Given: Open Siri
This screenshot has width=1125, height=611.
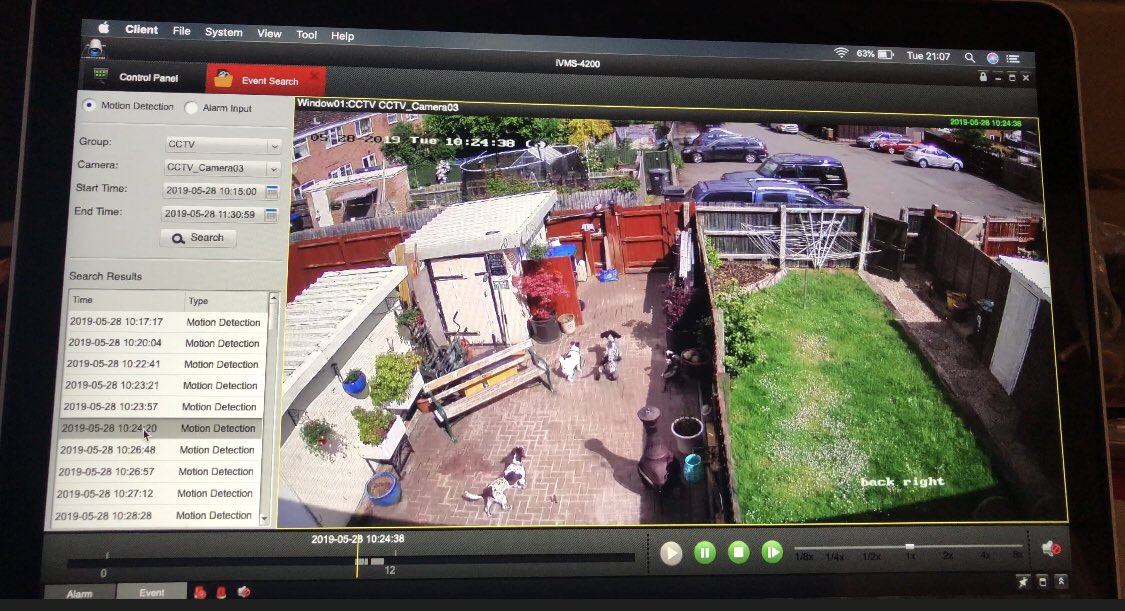Looking at the screenshot, I should point(992,58).
